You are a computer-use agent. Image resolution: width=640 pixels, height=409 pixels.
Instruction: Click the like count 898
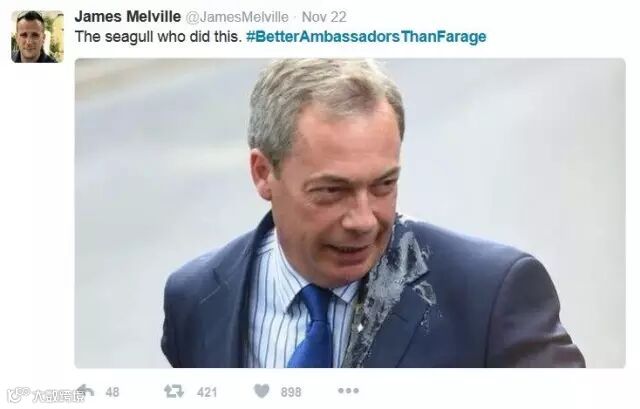point(291,392)
